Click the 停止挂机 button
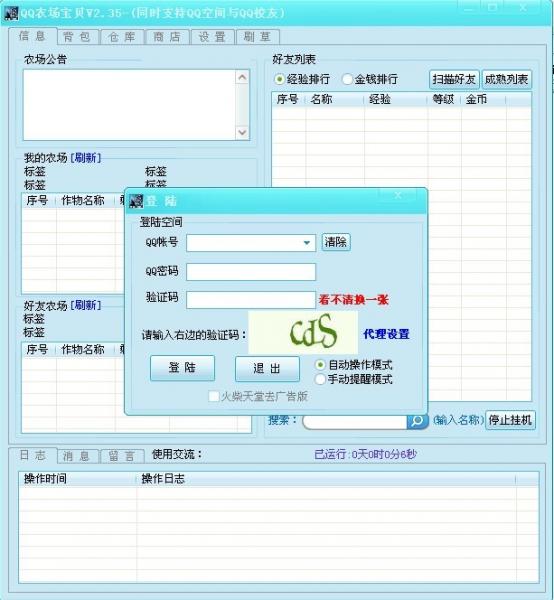Viewport: 554px width, 600px height. (x=510, y=421)
